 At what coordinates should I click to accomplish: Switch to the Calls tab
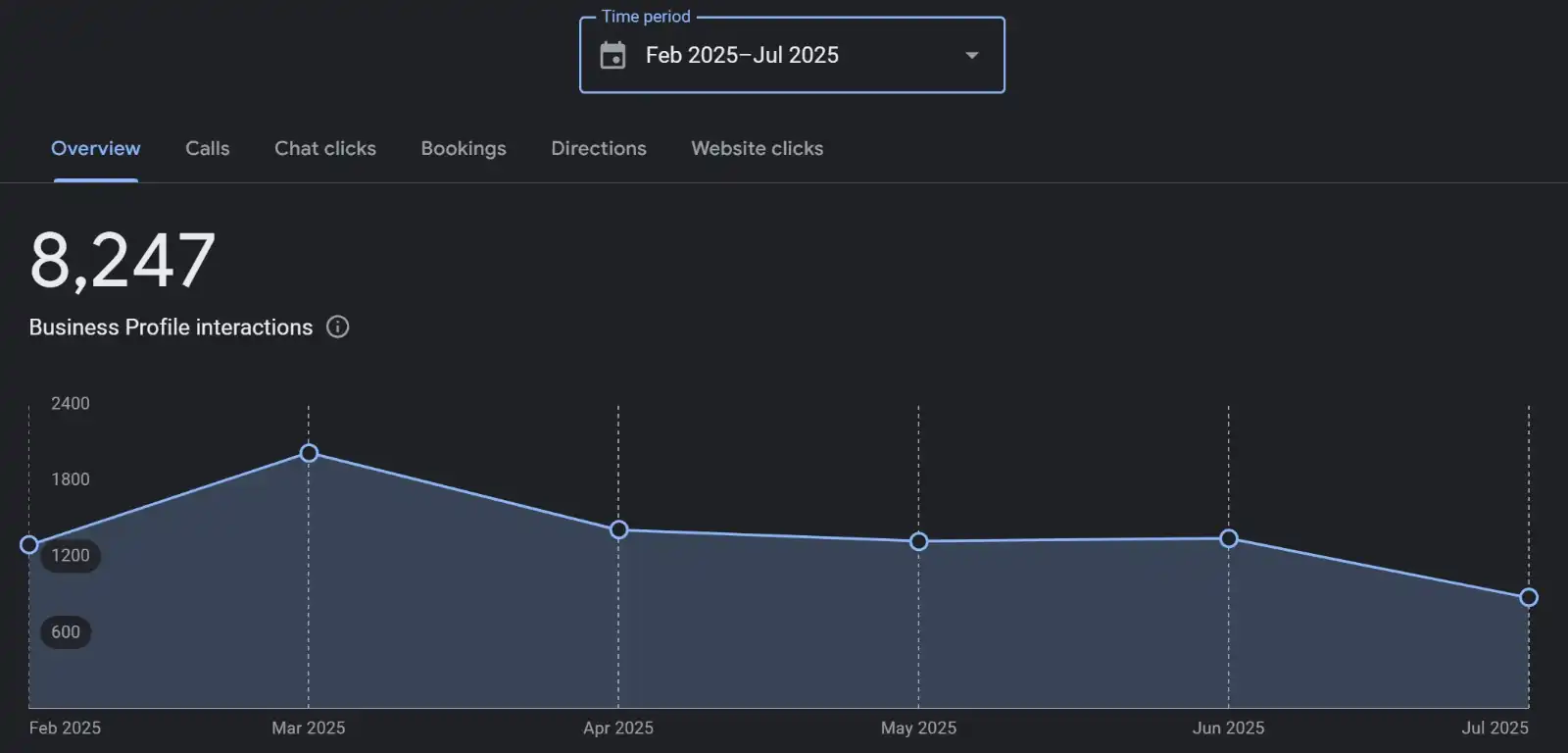point(207,148)
